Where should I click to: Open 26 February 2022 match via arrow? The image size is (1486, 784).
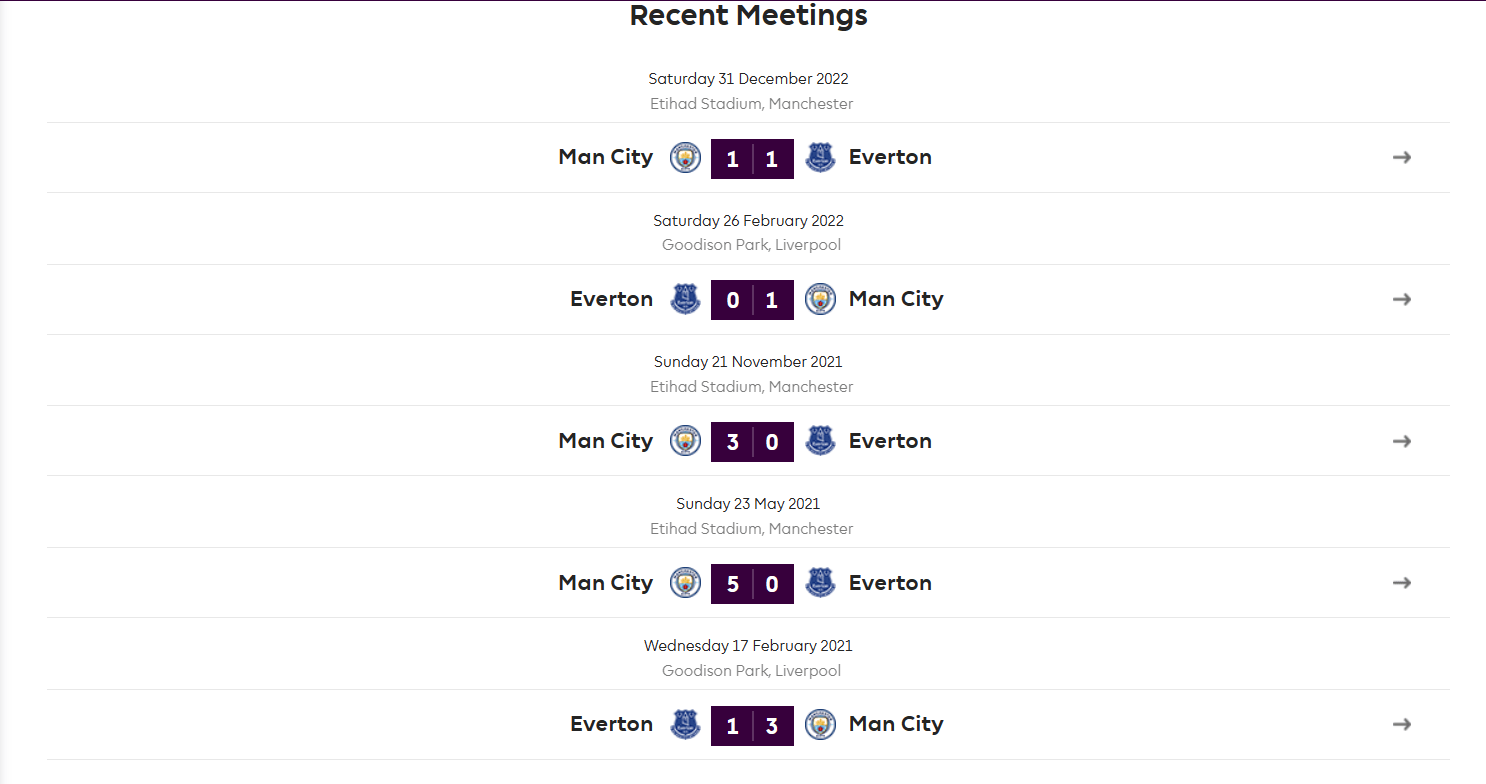(1402, 299)
